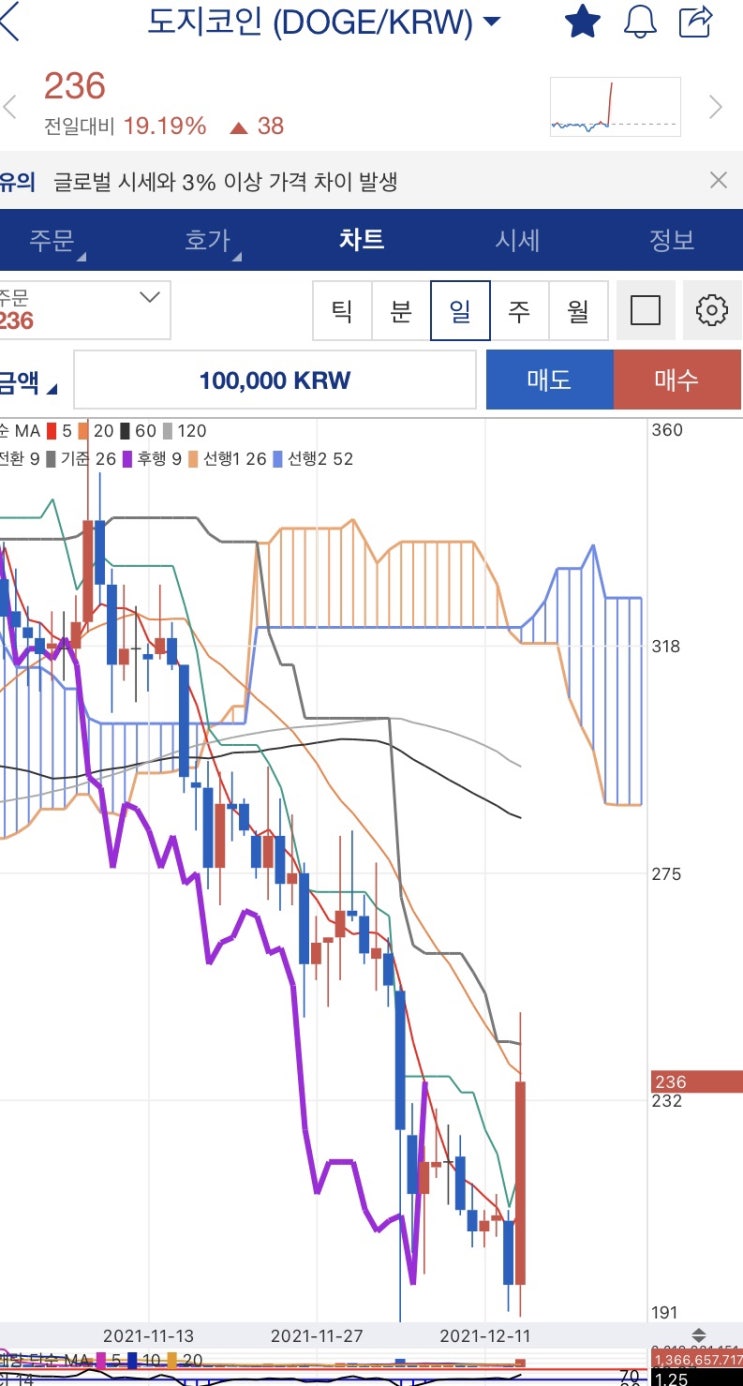Expand the order price dropdown showing 236

(x=85, y=310)
